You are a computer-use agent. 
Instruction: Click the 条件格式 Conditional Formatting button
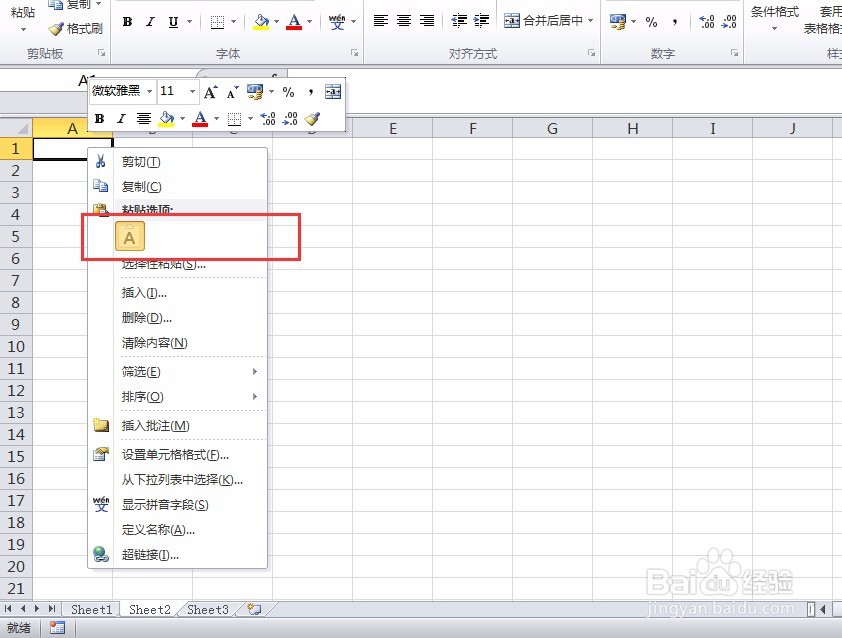[775, 13]
